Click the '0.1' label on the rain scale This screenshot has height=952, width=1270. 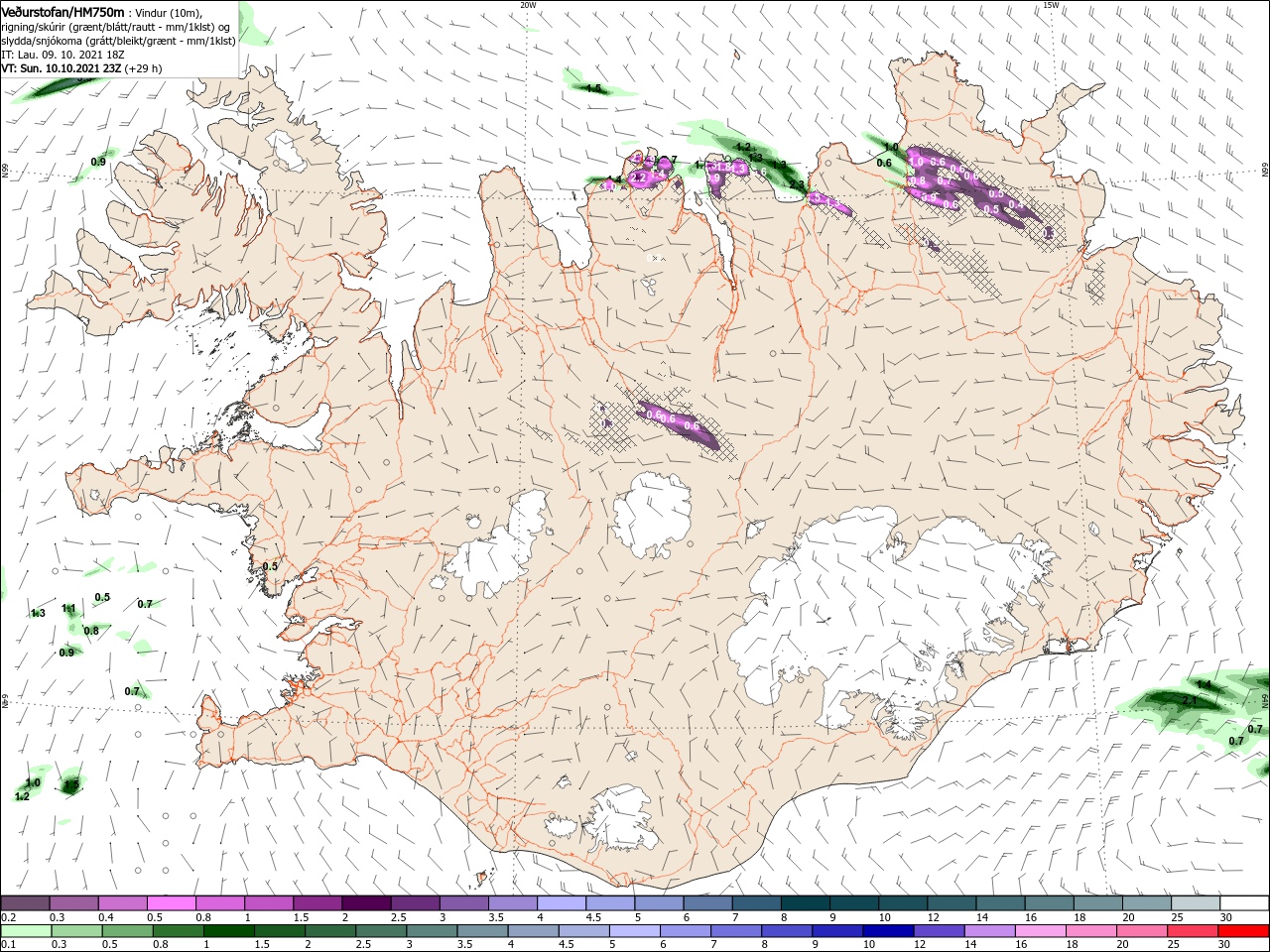tap(8, 945)
